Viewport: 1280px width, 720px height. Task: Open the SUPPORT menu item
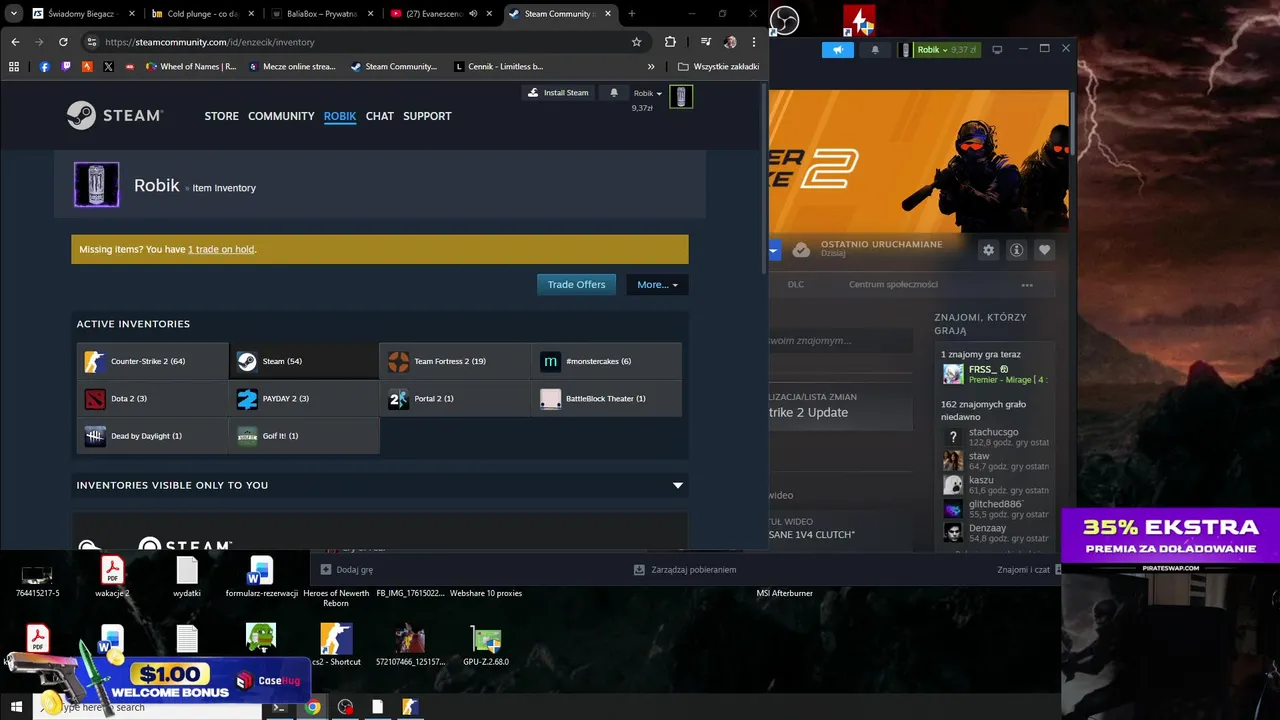(427, 116)
